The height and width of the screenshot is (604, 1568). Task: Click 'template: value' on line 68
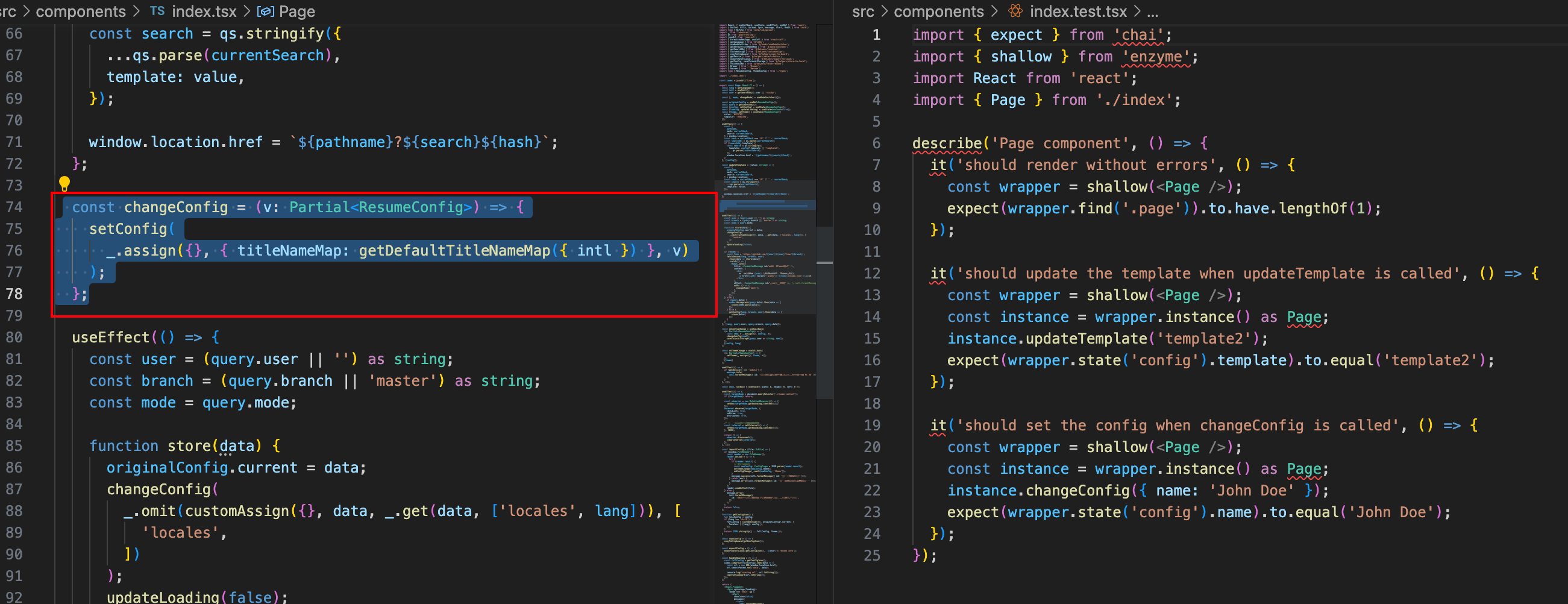tap(172, 77)
